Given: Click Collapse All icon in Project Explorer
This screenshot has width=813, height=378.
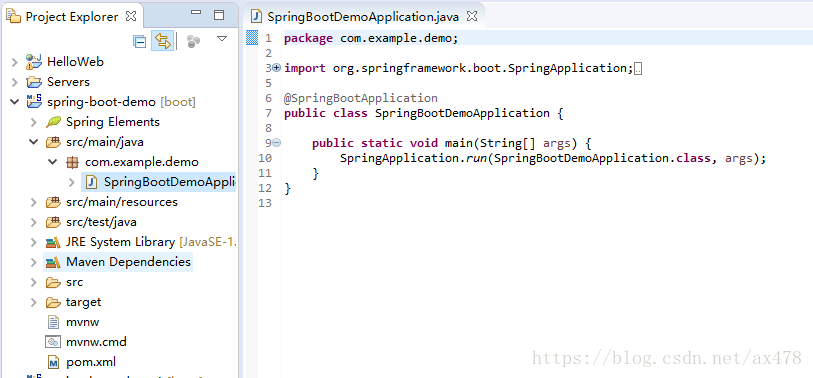Looking at the screenshot, I should (x=139, y=41).
